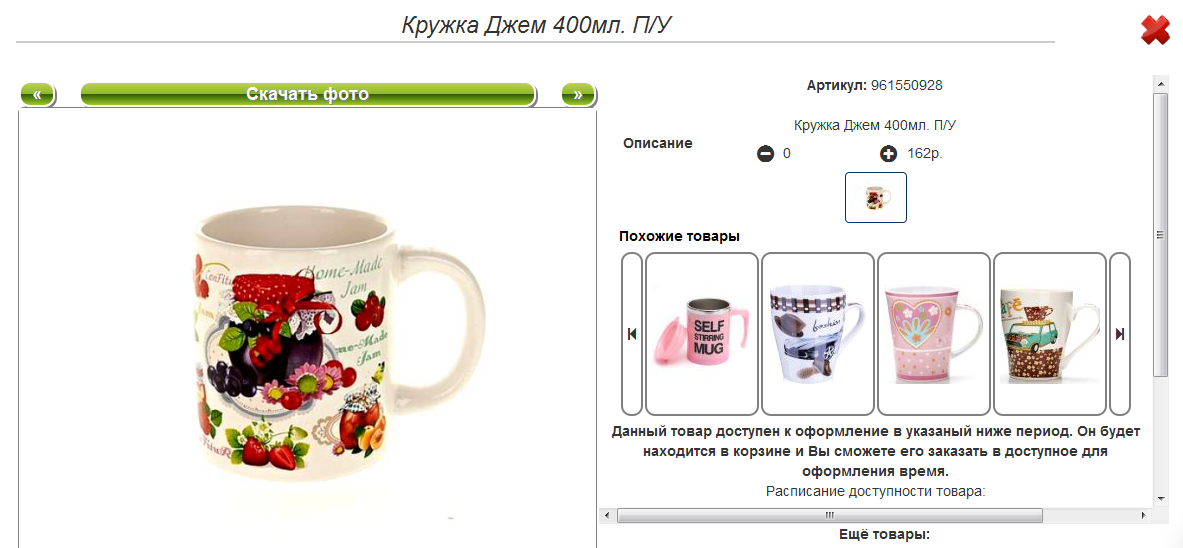Open the white mug with car print
The width and height of the screenshot is (1183, 548).
click(x=818, y=334)
